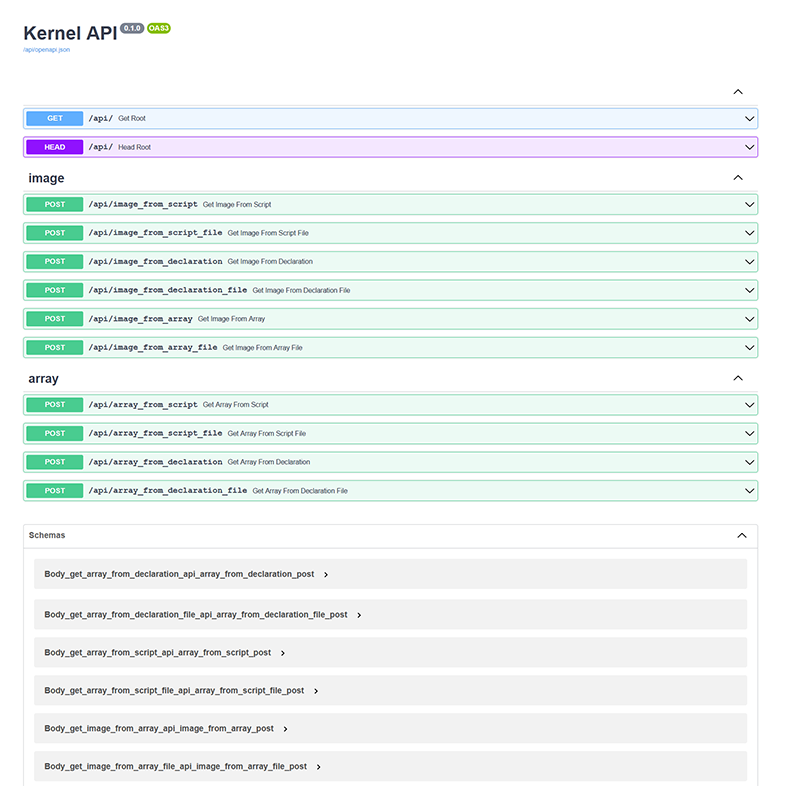Collapse the array section
Image resolution: width=786 pixels, height=786 pixels.
738,379
